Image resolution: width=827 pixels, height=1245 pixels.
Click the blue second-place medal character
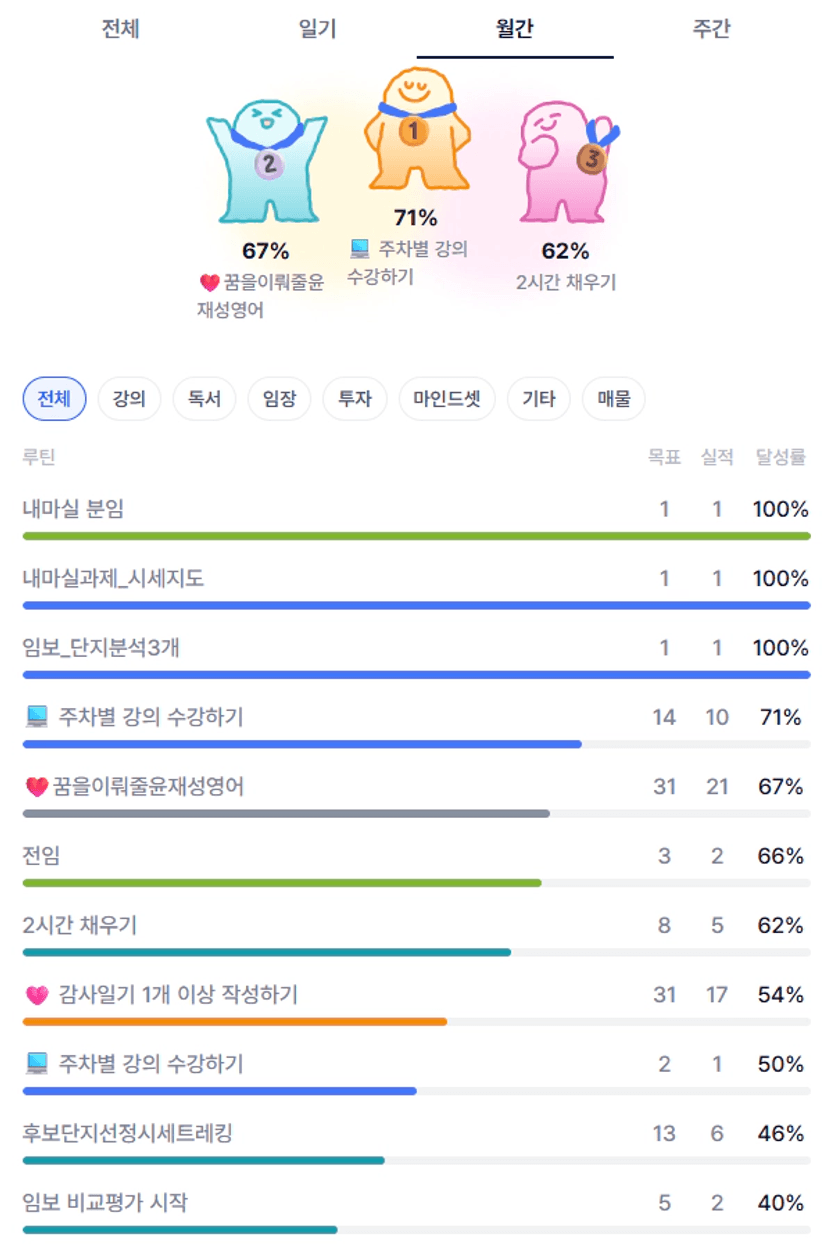pyautogui.click(x=267, y=160)
